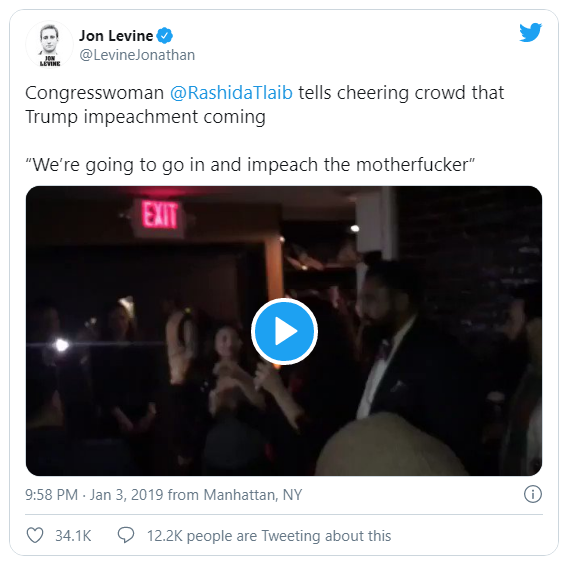
Task: Click the reply speech bubble icon
Action: click(126, 535)
